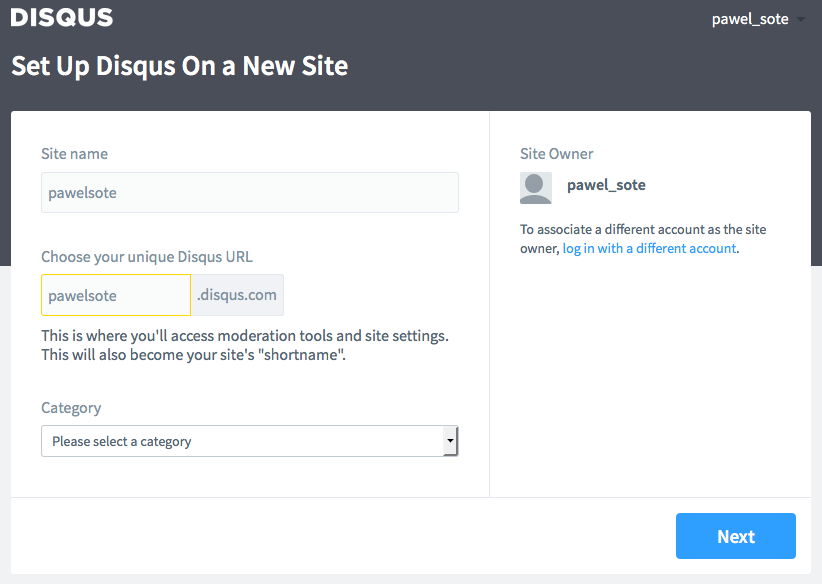822x584 pixels.
Task: Click the "Choose your unique Disqus URL" label
Action: [x=147, y=257]
